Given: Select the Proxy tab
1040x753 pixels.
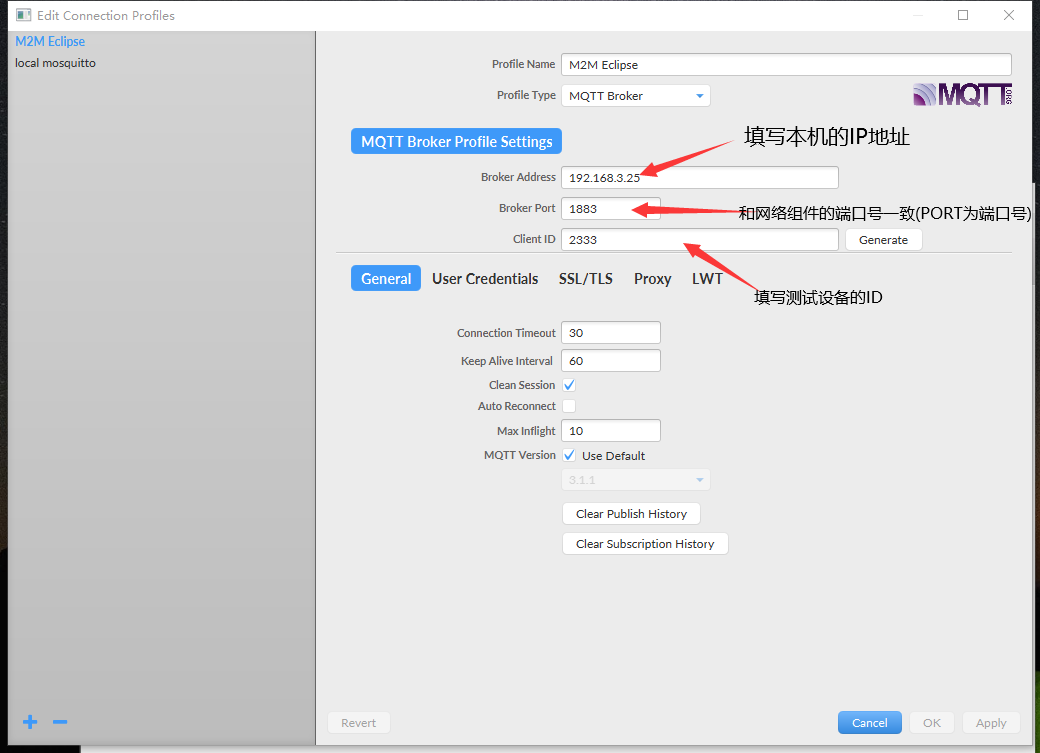Looking at the screenshot, I should 652,279.
